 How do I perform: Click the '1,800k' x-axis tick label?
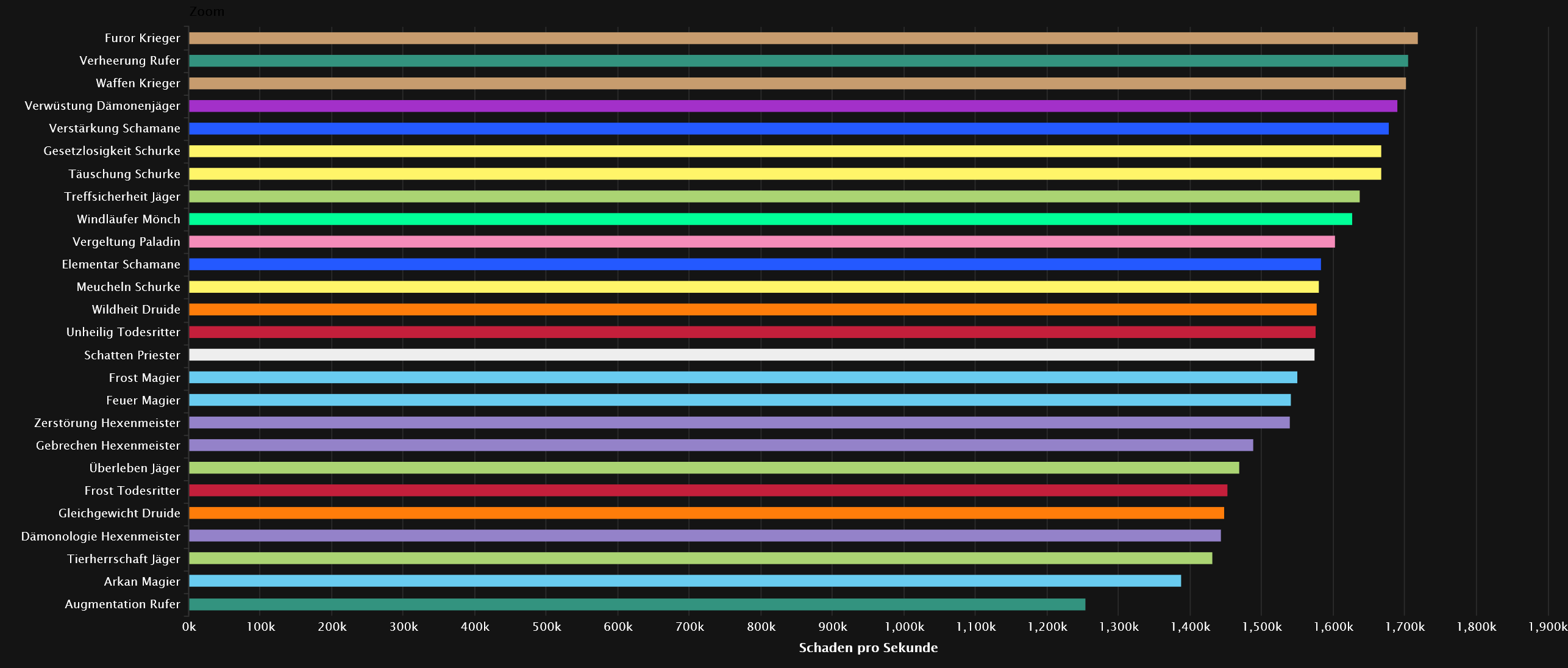pyautogui.click(x=1477, y=627)
